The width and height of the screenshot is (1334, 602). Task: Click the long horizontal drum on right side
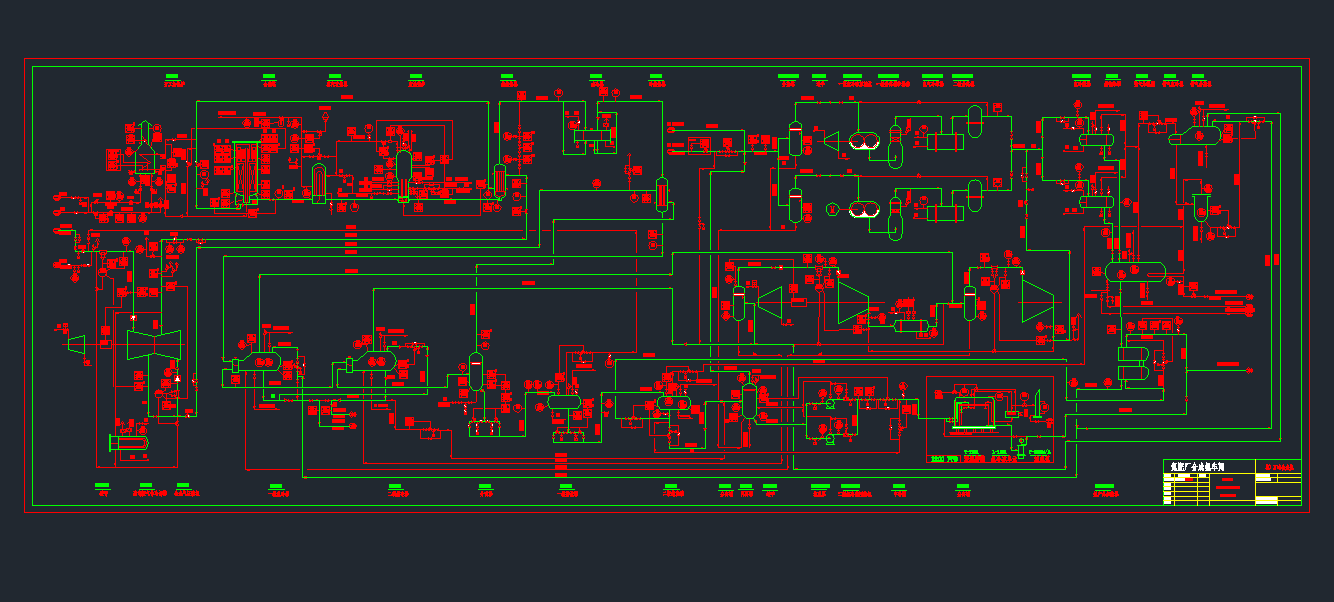tap(1135, 271)
